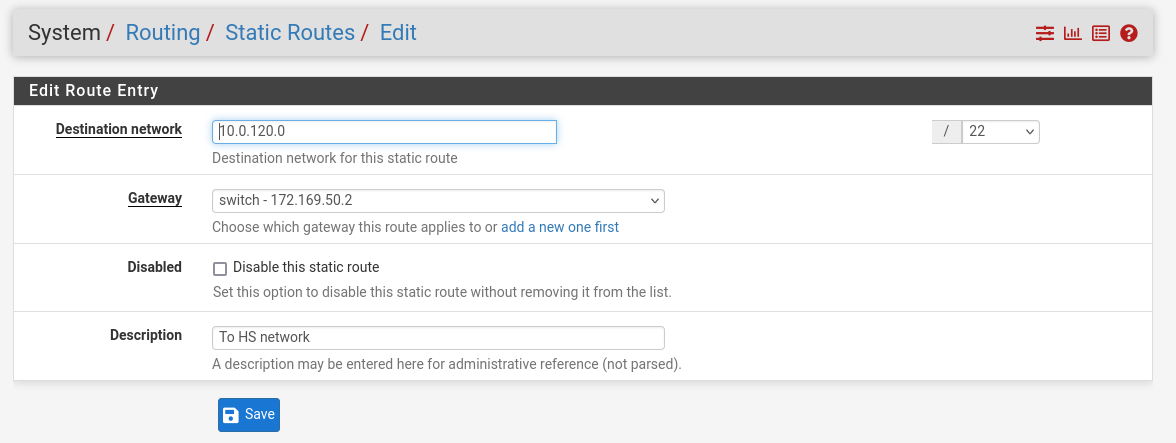This screenshot has height=443, width=1176.
Task: Click the arrow on the Gateway select
Action: click(654, 200)
